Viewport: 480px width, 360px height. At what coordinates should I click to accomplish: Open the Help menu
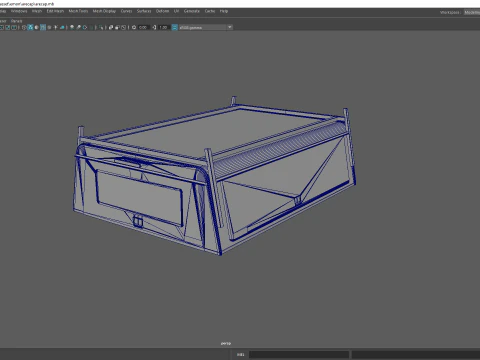coord(224,11)
